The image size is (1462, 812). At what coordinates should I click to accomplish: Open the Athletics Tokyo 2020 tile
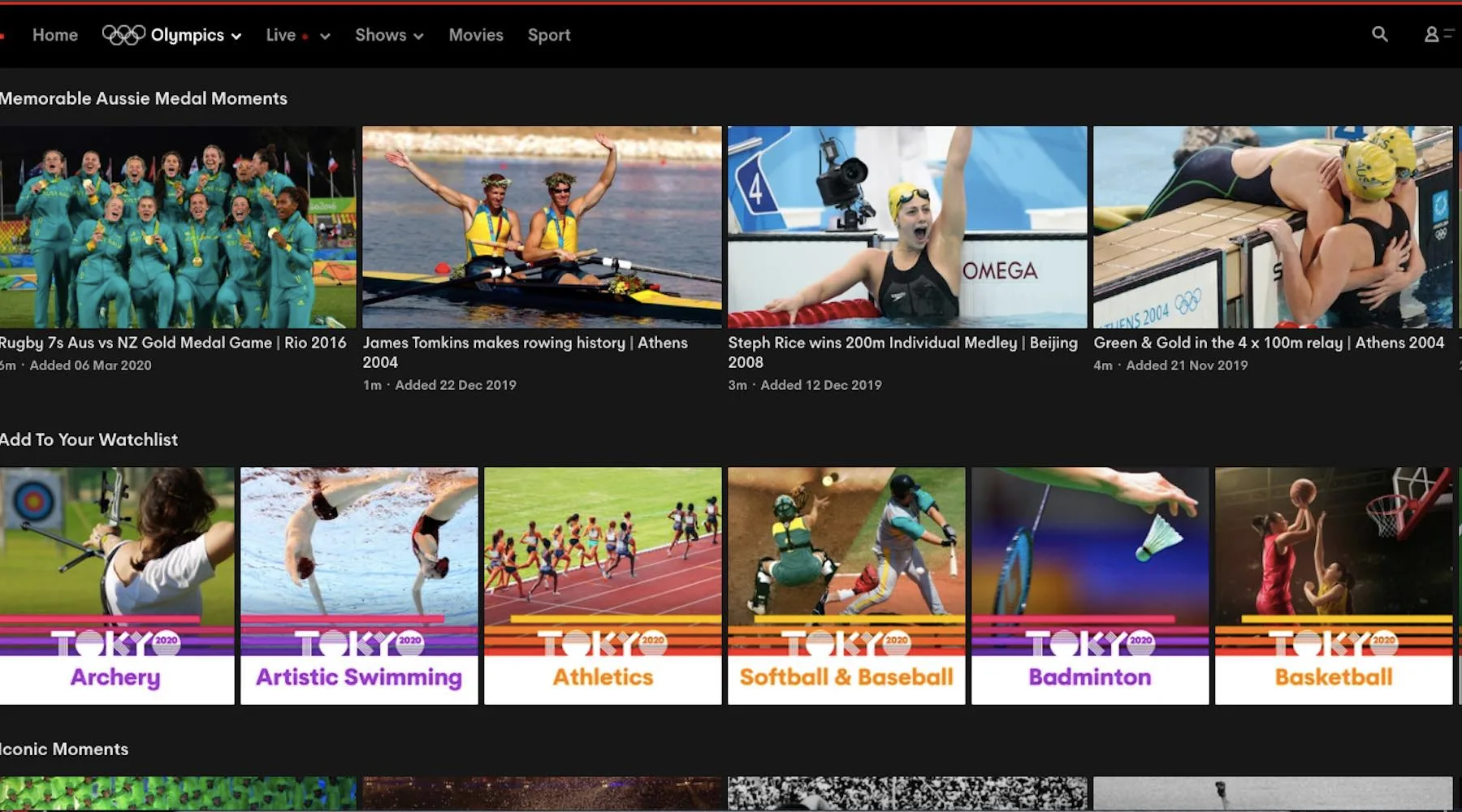pos(603,585)
